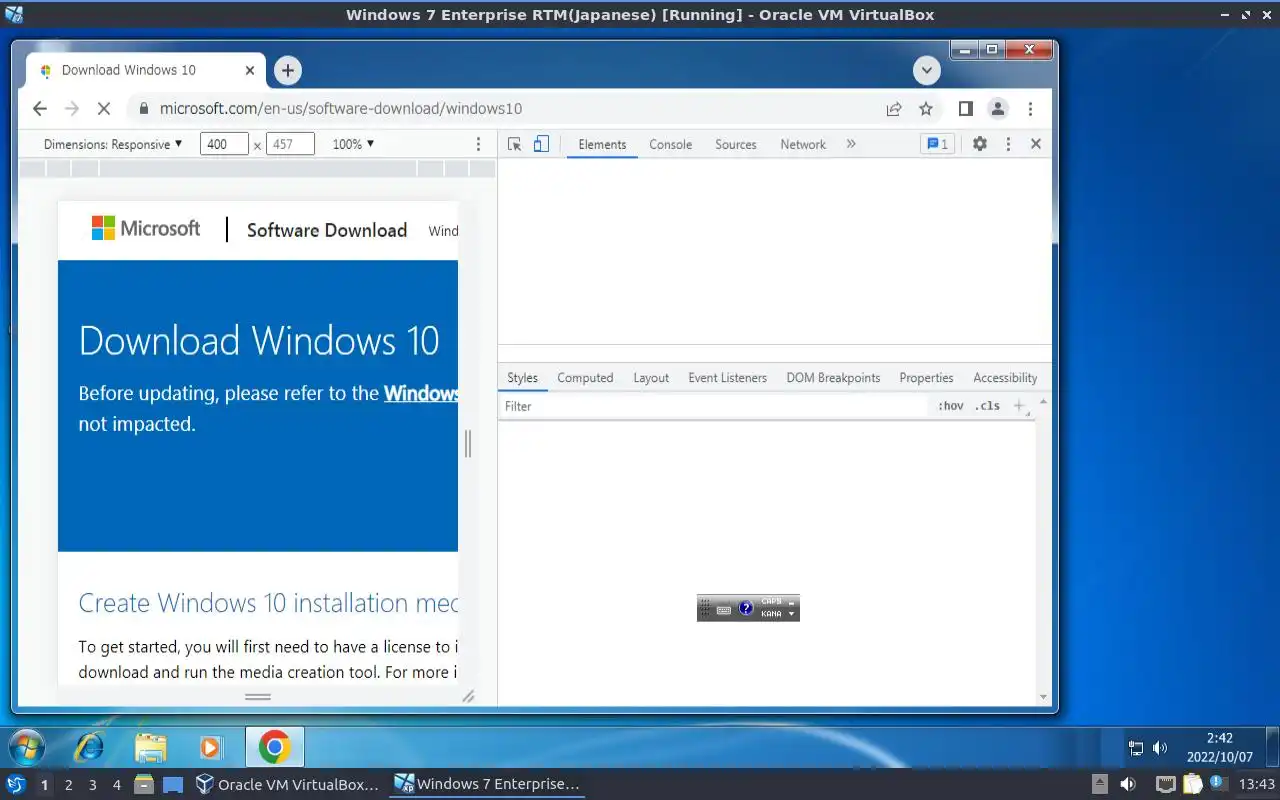Click the responsive viewport corner handle

[468, 697]
